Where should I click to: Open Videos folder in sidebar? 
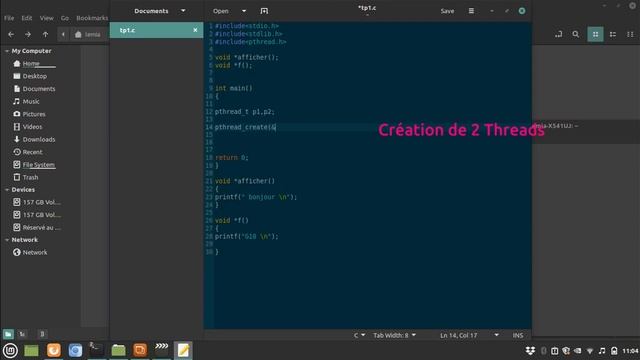(x=32, y=127)
